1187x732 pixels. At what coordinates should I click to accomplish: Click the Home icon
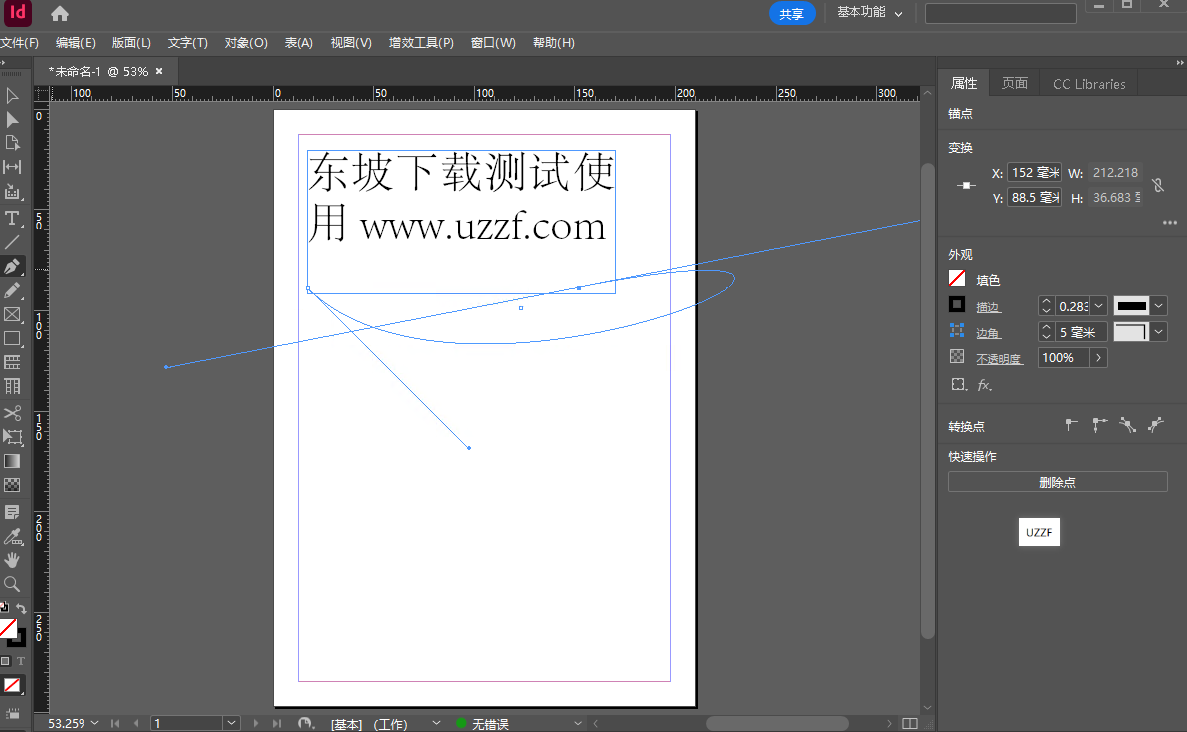[60, 14]
